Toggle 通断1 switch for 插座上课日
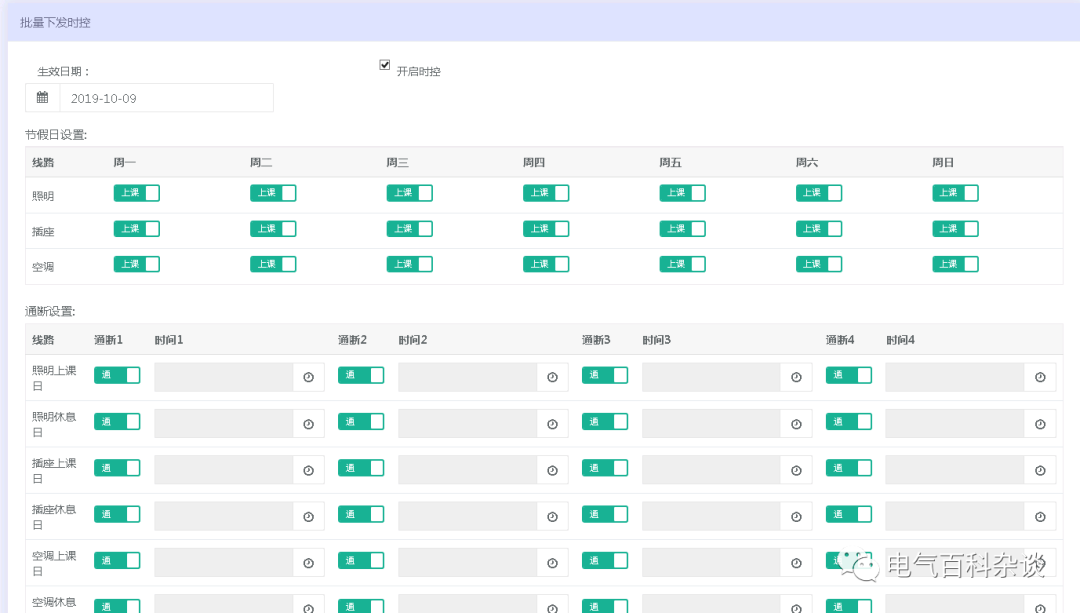Screen dimensions: 1080x613 click(117, 468)
